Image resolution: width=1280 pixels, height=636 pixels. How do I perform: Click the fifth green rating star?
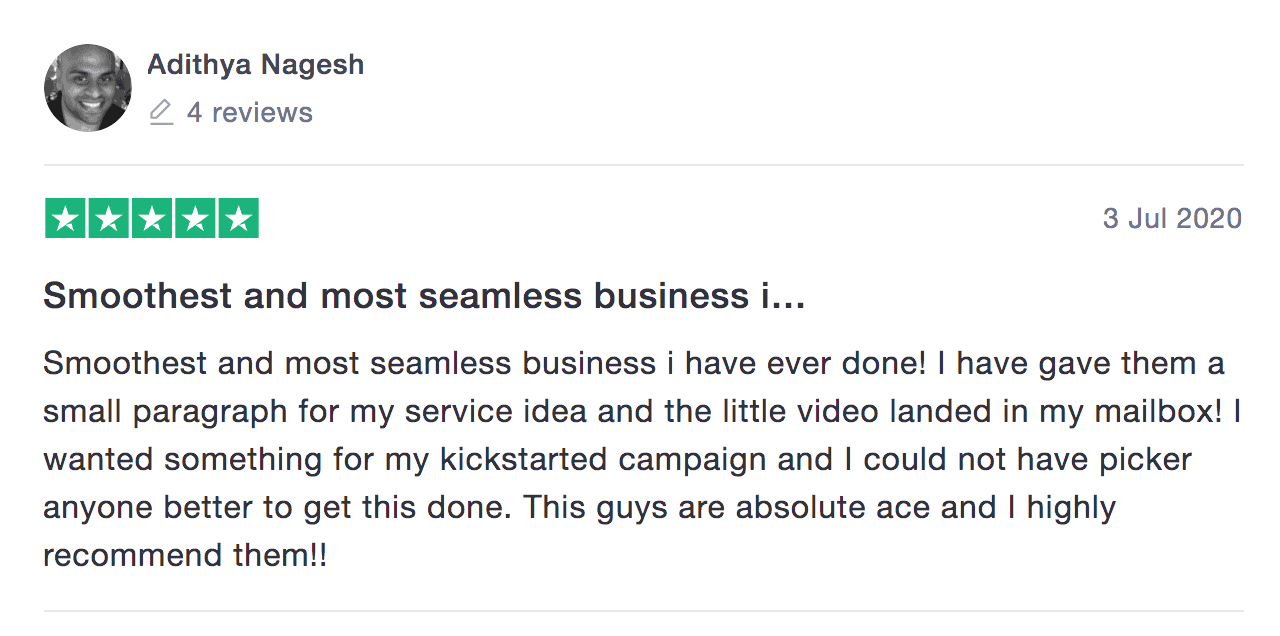238,219
